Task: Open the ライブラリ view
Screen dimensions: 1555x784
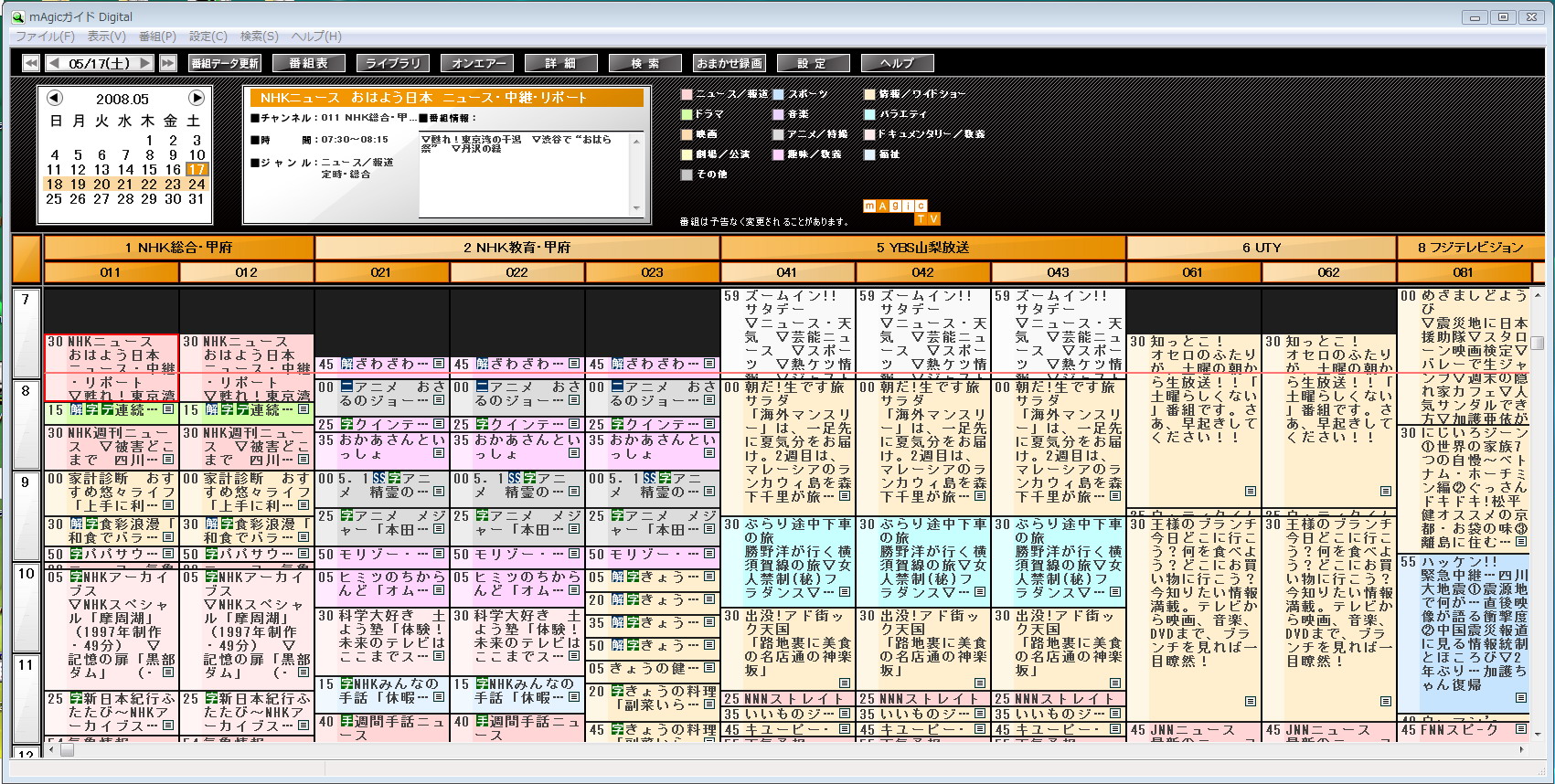Action: tap(393, 63)
